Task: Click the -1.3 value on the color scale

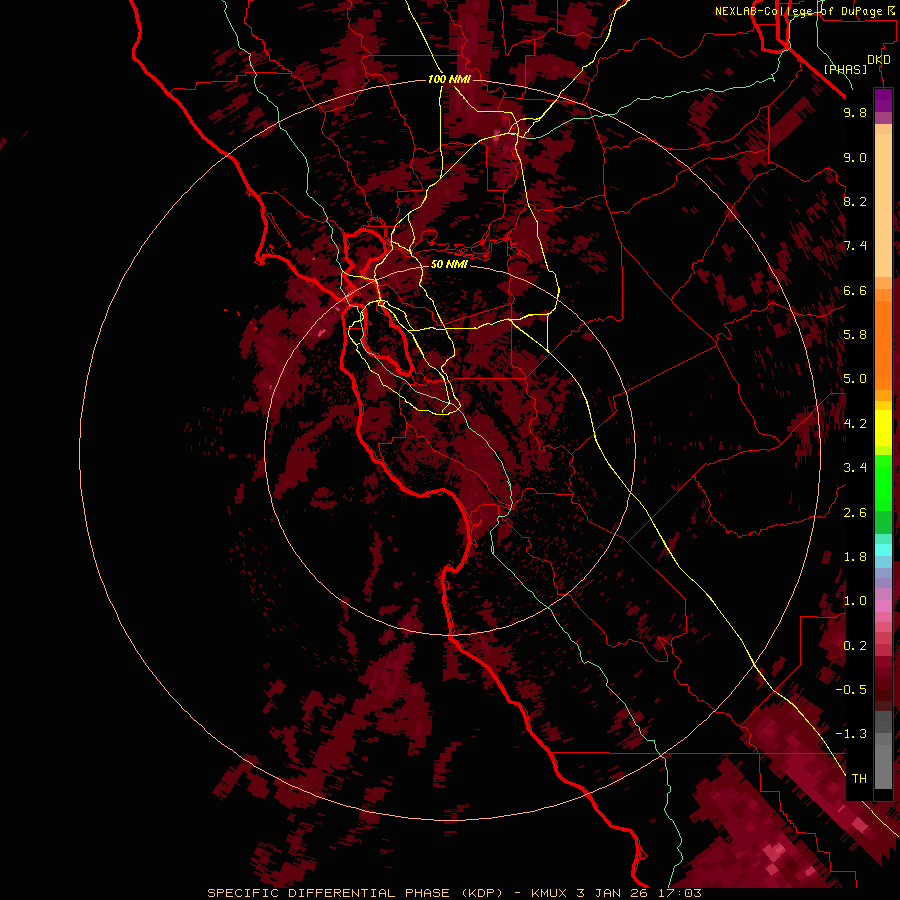Action: click(851, 734)
